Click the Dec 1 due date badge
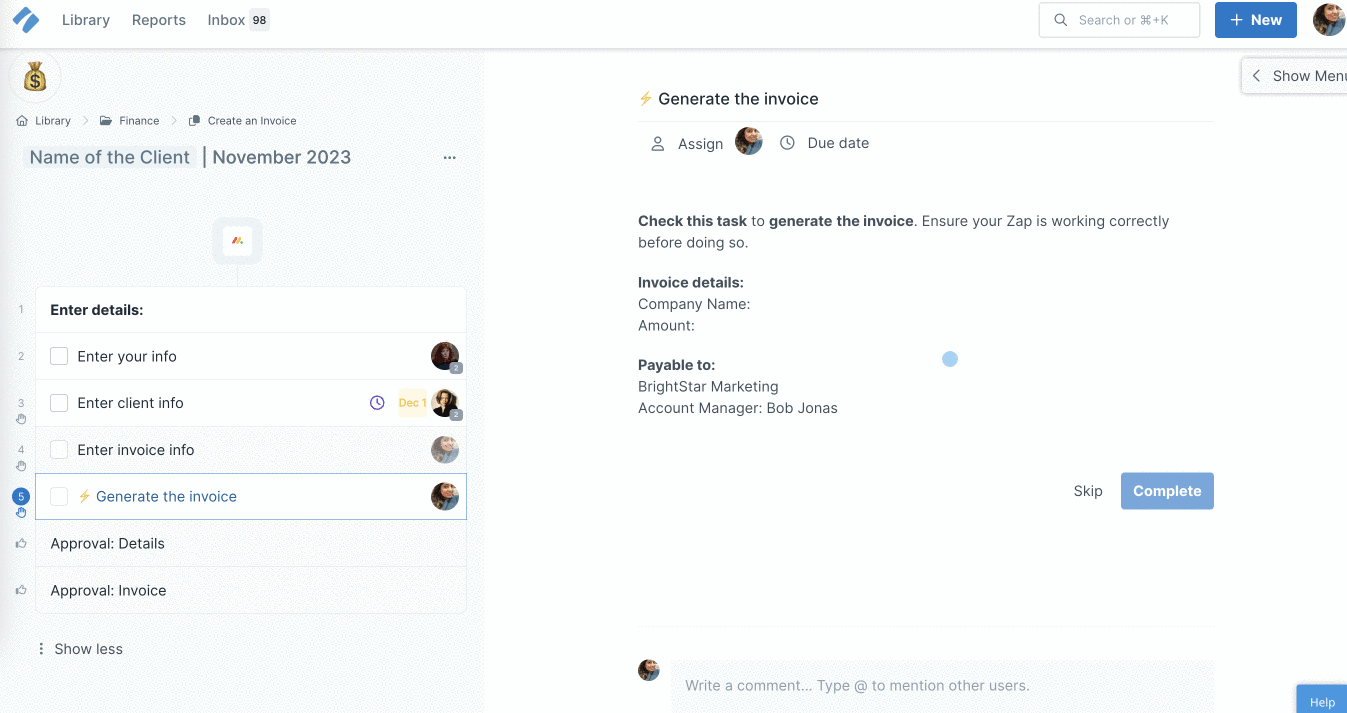 click(412, 403)
